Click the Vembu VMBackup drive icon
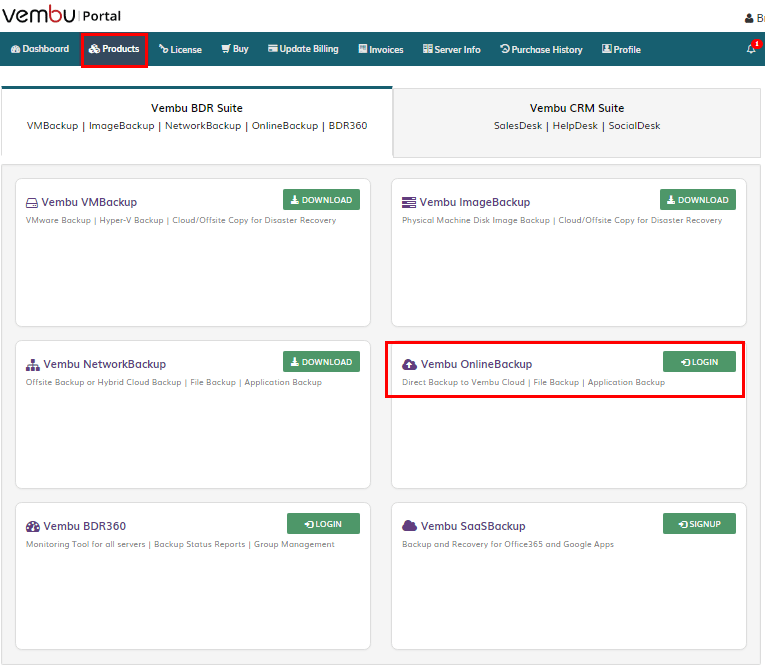765x668 pixels. [32, 202]
